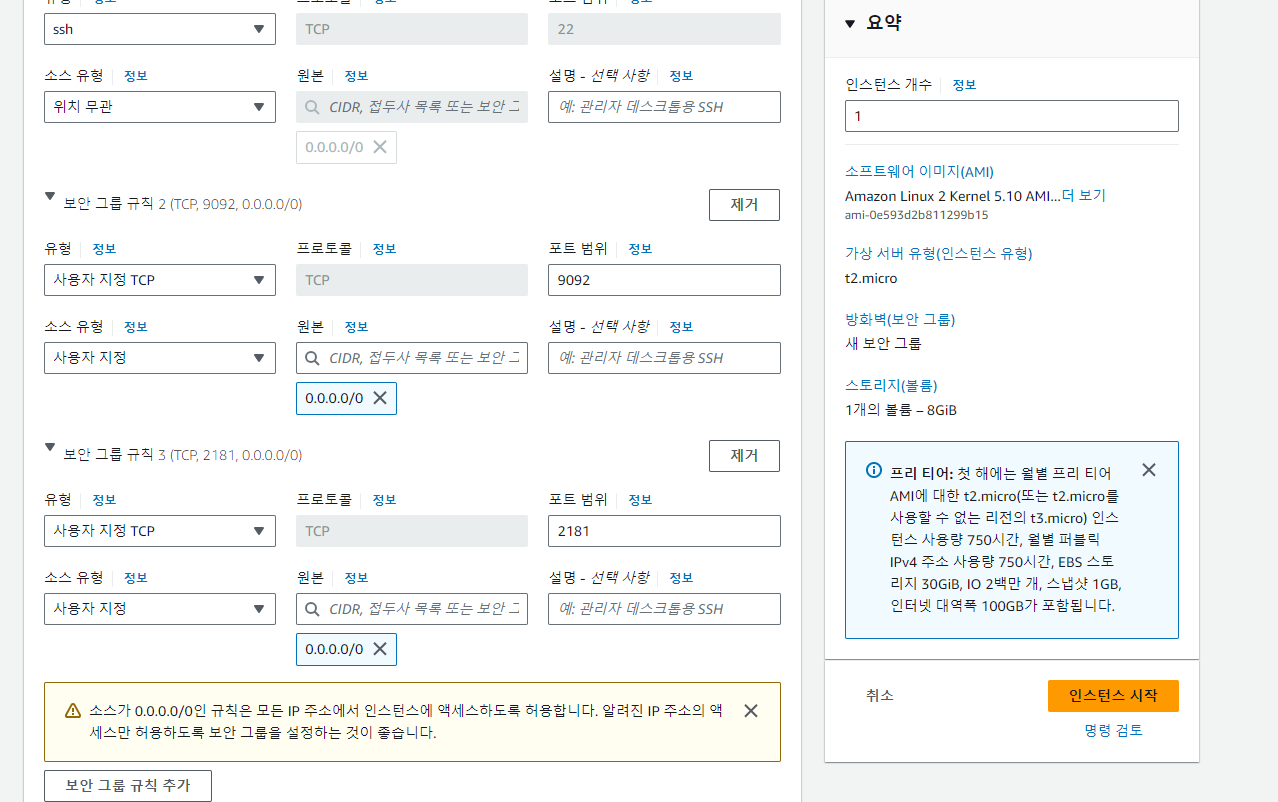Image resolution: width=1278 pixels, height=802 pixels.
Task: Click the port range field showing 9092
Action: click(x=664, y=280)
